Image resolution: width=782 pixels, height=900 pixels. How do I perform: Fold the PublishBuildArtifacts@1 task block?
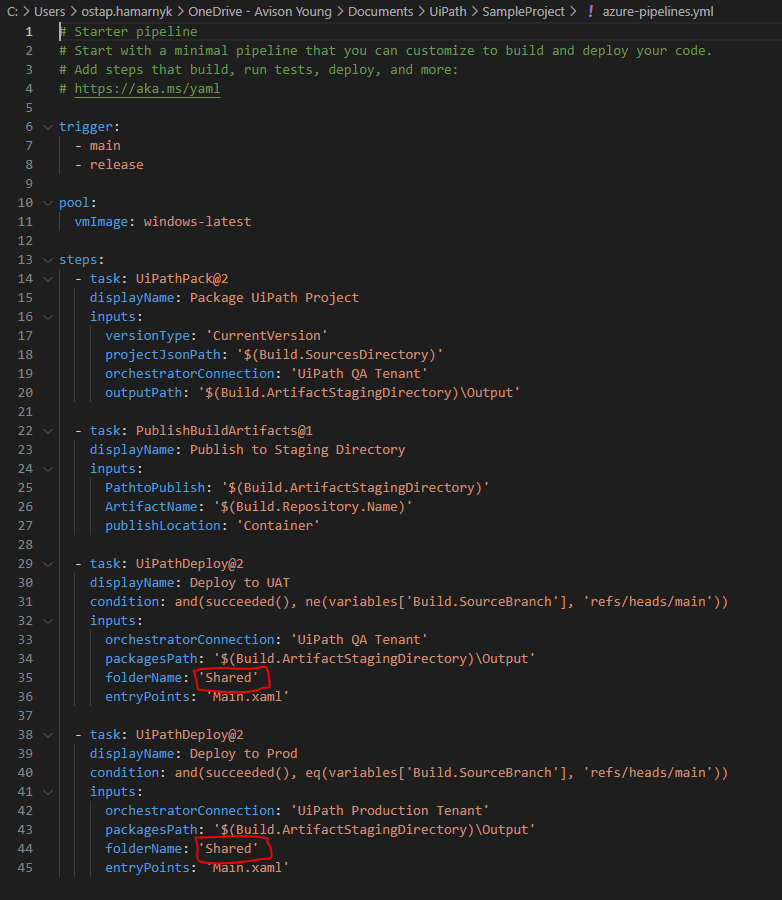pos(48,431)
